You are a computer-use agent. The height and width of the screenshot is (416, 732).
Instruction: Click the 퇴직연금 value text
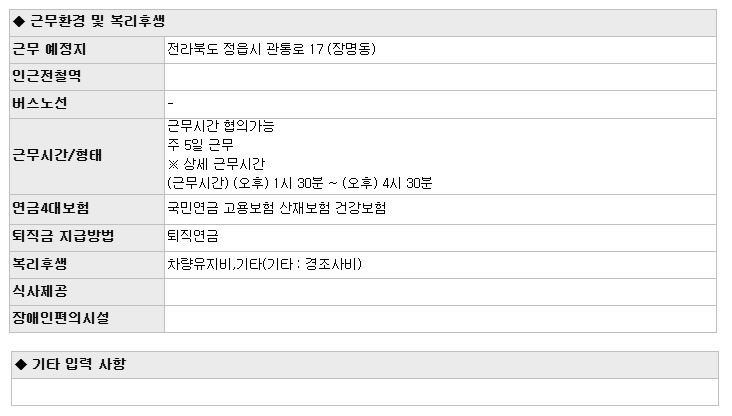click(193, 236)
